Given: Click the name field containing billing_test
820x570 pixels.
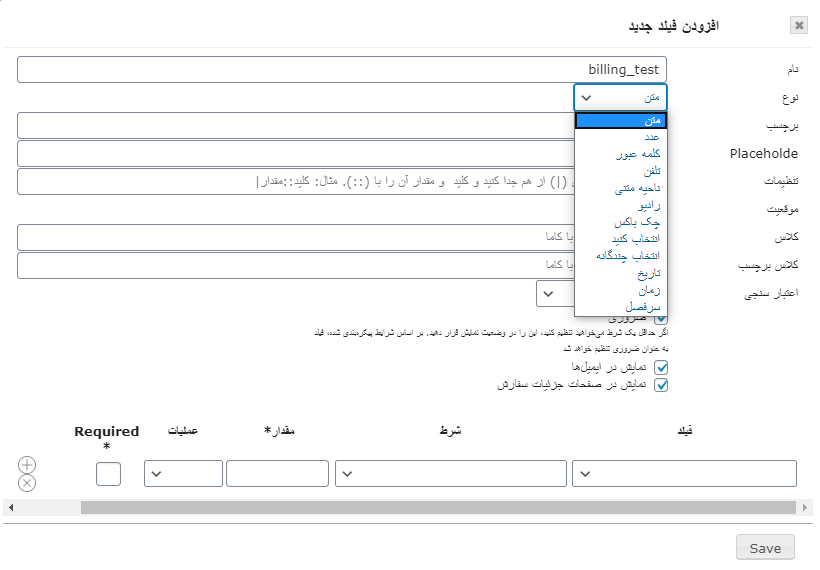Looking at the screenshot, I should (341, 70).
